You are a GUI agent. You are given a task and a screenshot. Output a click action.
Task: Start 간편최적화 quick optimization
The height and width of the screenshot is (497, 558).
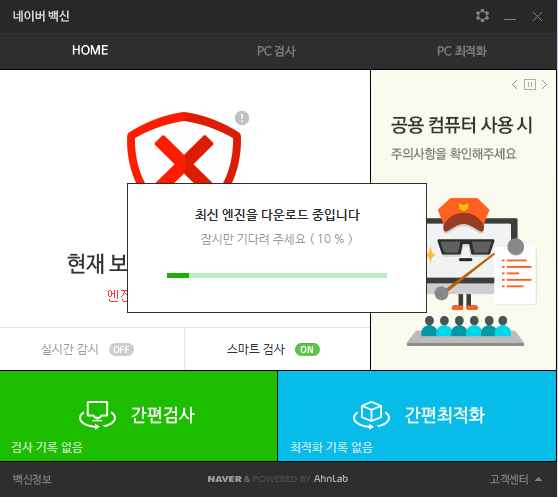(x=417, y=416)
